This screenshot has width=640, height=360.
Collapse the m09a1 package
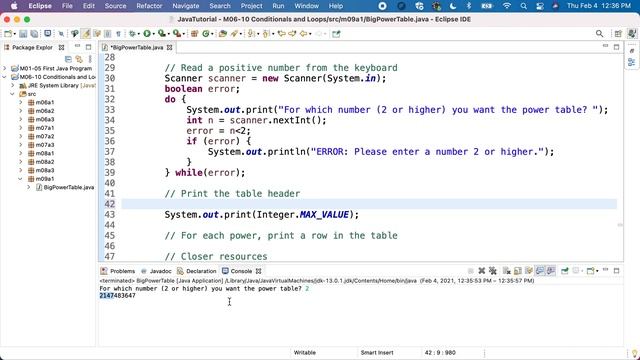point(21,179)
